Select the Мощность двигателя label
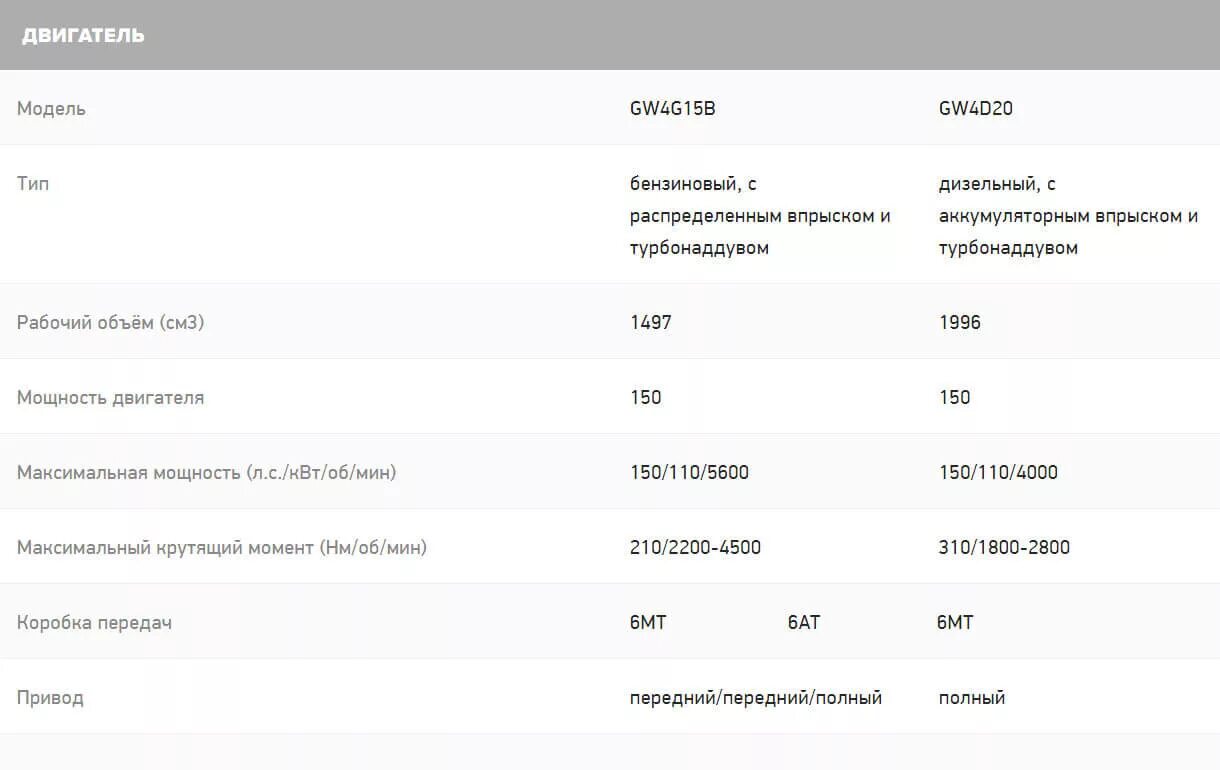 point(110,398)
